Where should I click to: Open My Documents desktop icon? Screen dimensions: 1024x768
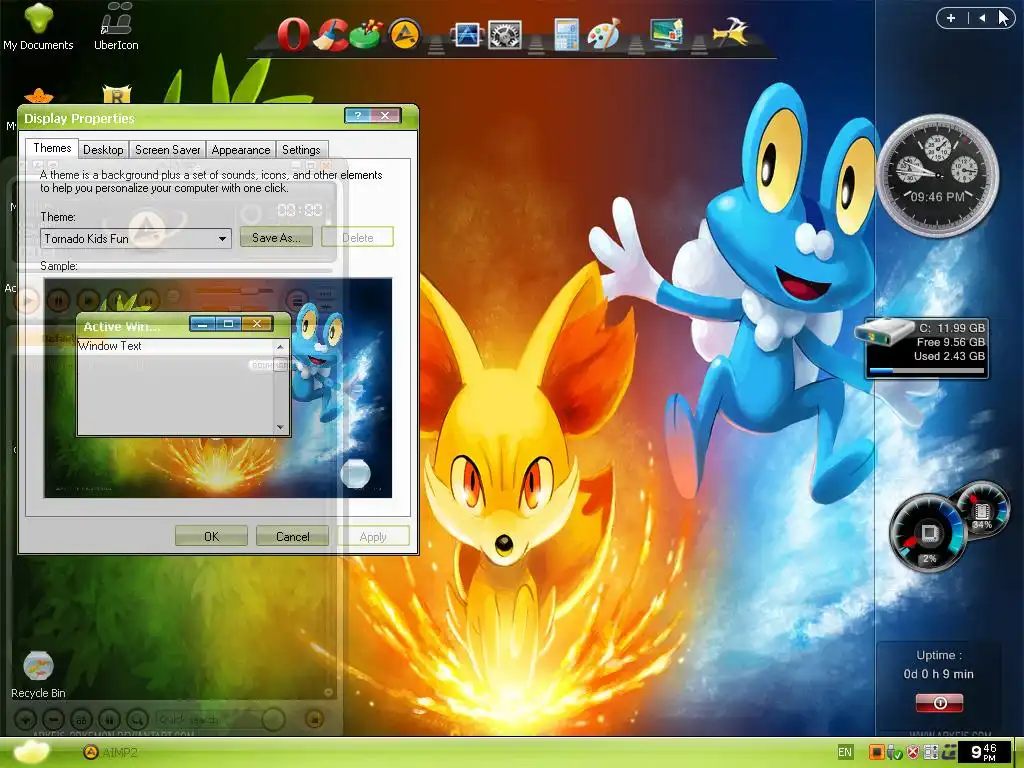38,26
